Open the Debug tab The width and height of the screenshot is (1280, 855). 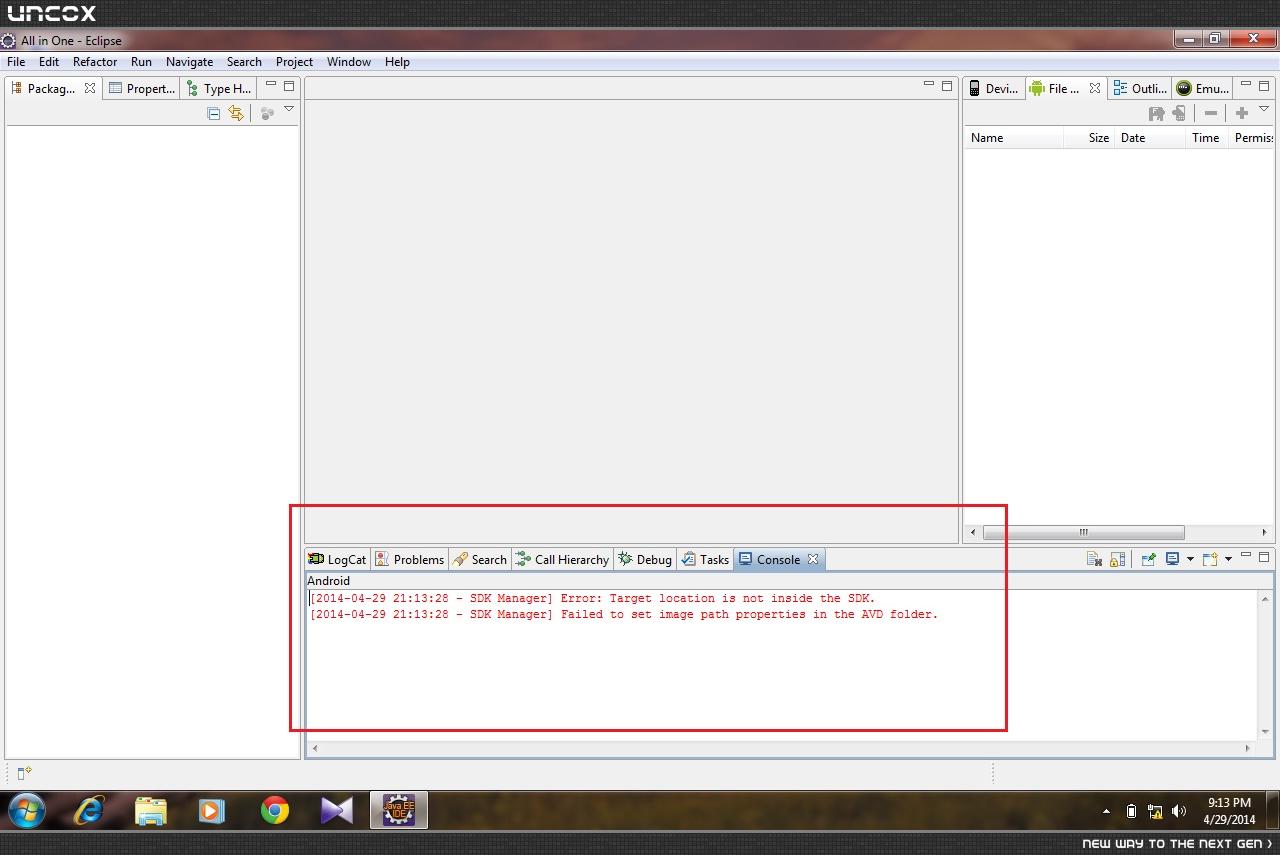pyautogui.click(x=645, y=559)
